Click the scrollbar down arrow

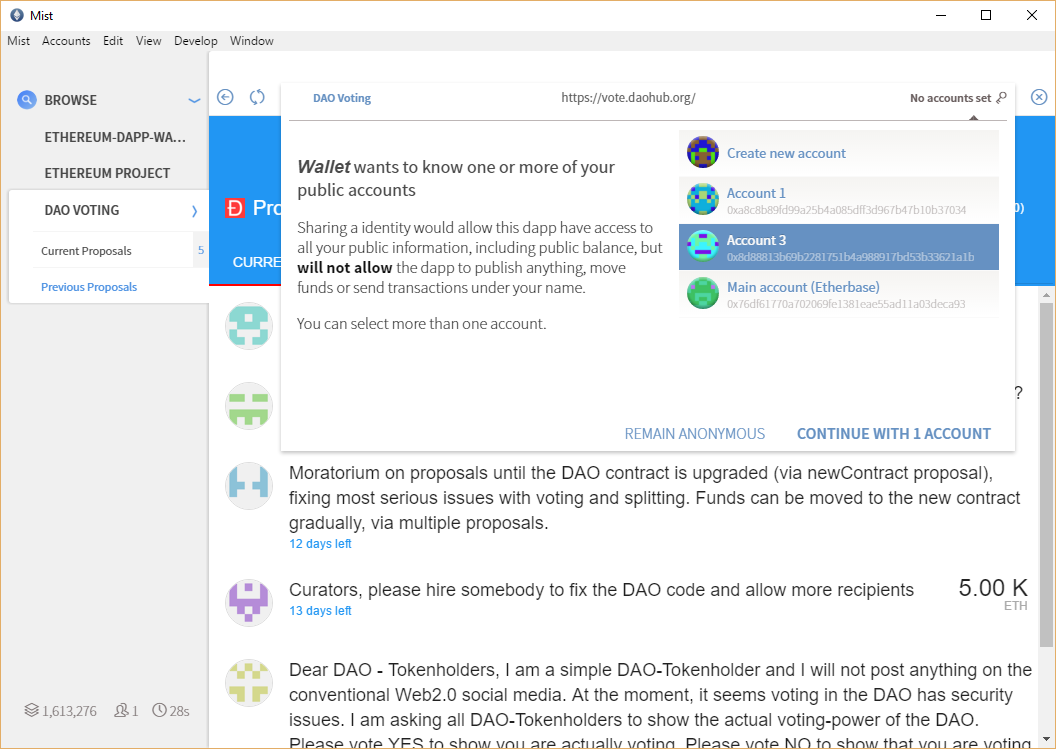(1046, 740)
